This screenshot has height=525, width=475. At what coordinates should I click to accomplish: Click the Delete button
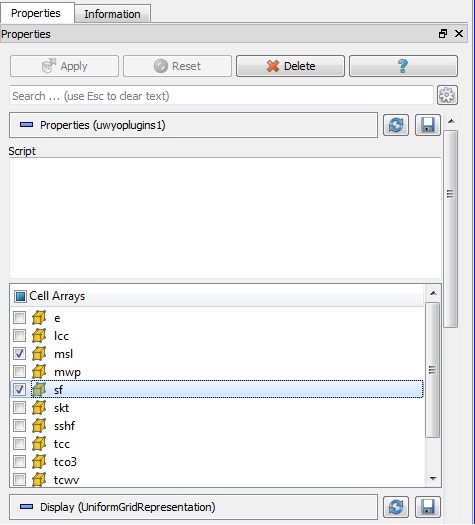(290, 66)
